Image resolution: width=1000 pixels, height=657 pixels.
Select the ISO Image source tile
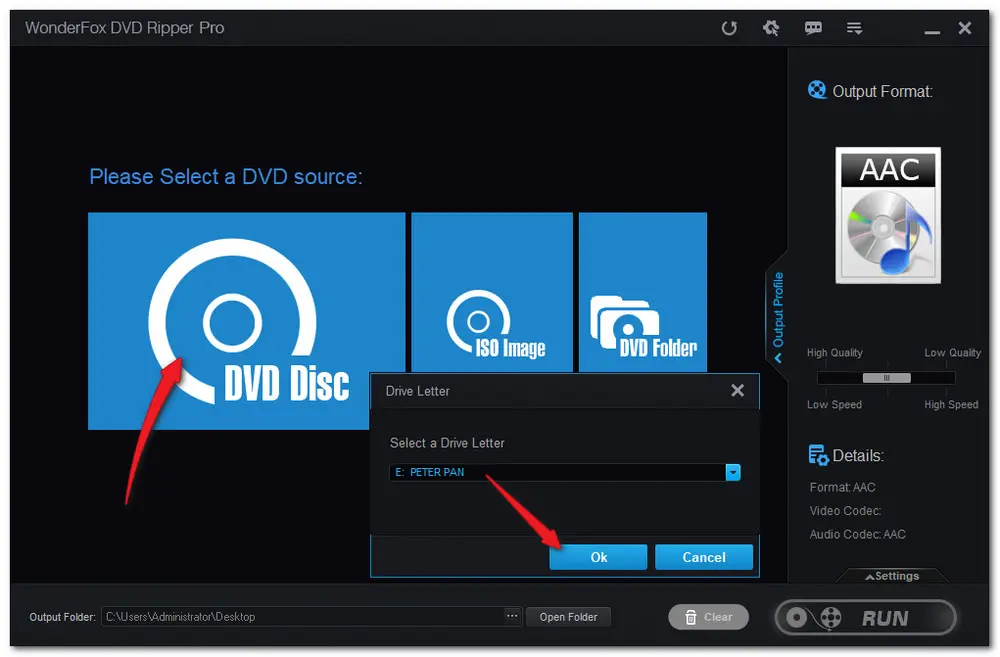coord(492,292)
